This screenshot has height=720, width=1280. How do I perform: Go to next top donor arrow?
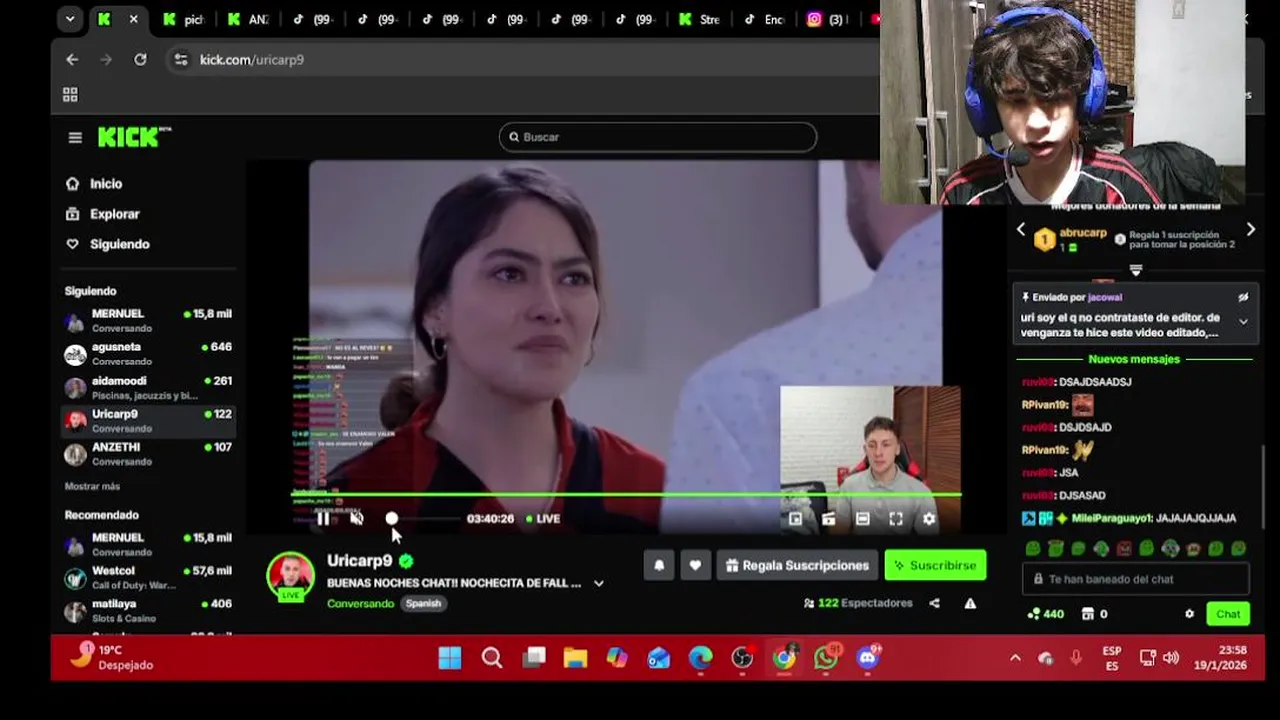click(1250, 230)
